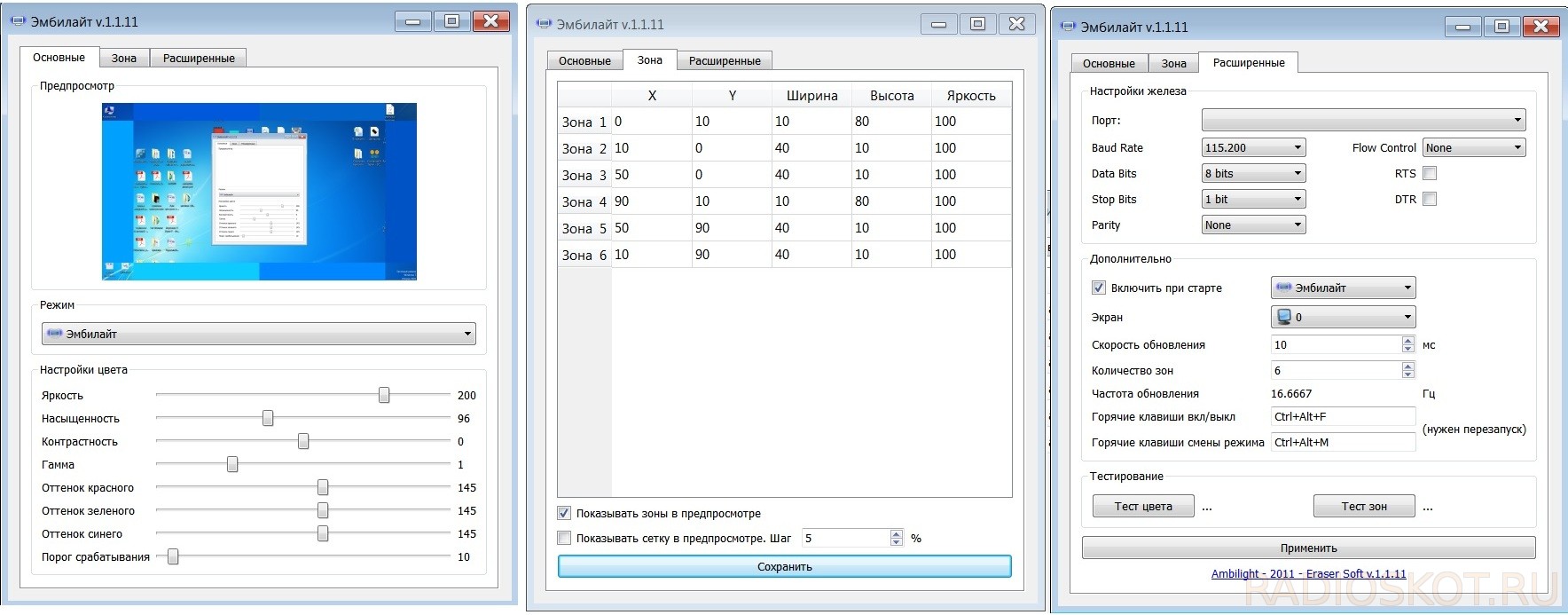The image size is (1568, 615).
Task: Click the monitor icon in the Экран dropdown
Action: 1283,317
